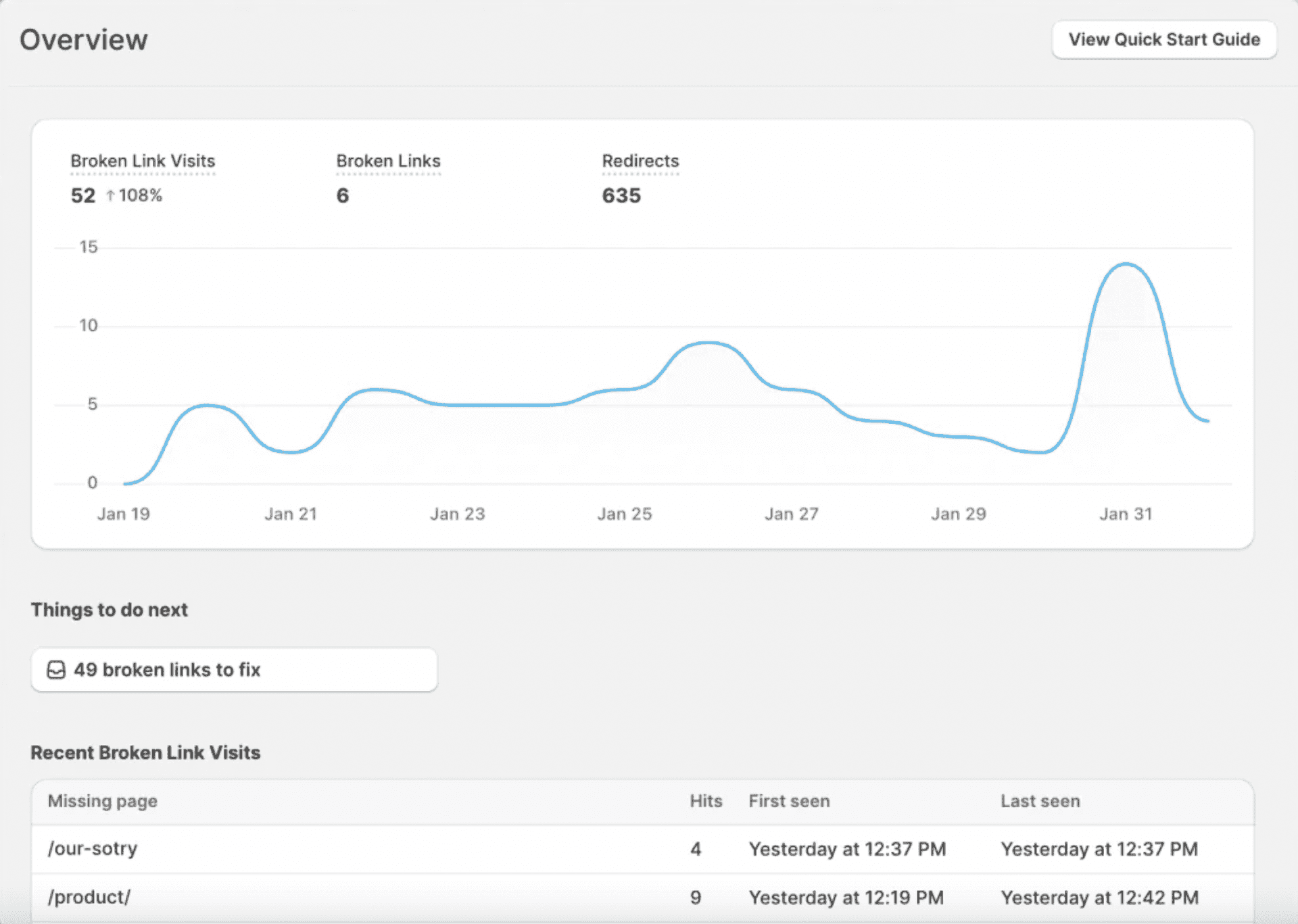
Task: Click the Things to do next heading
Action: click(110, 610)
